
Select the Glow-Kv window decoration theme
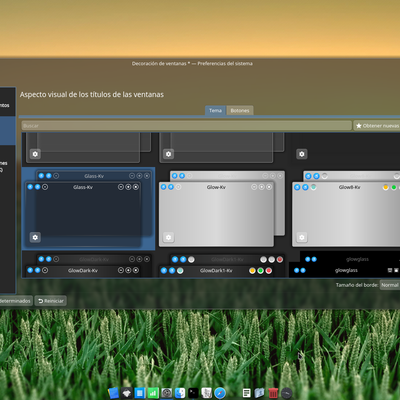pyautogui.click(x=222, y=209)
